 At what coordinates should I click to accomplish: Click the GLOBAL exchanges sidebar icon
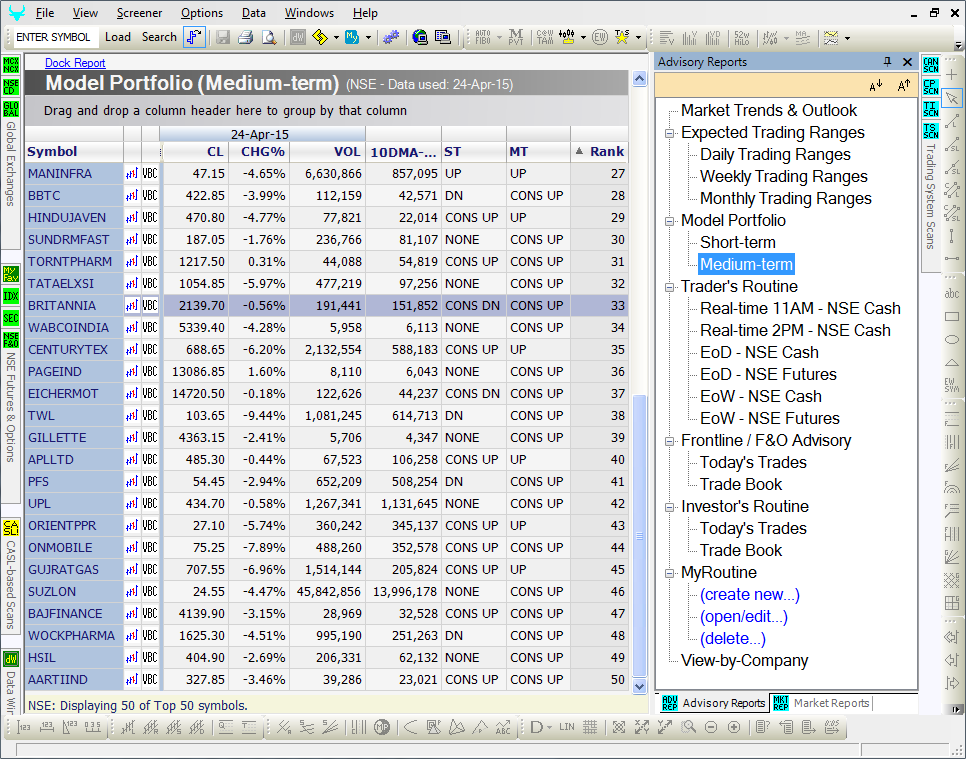(x=11, y=109)
